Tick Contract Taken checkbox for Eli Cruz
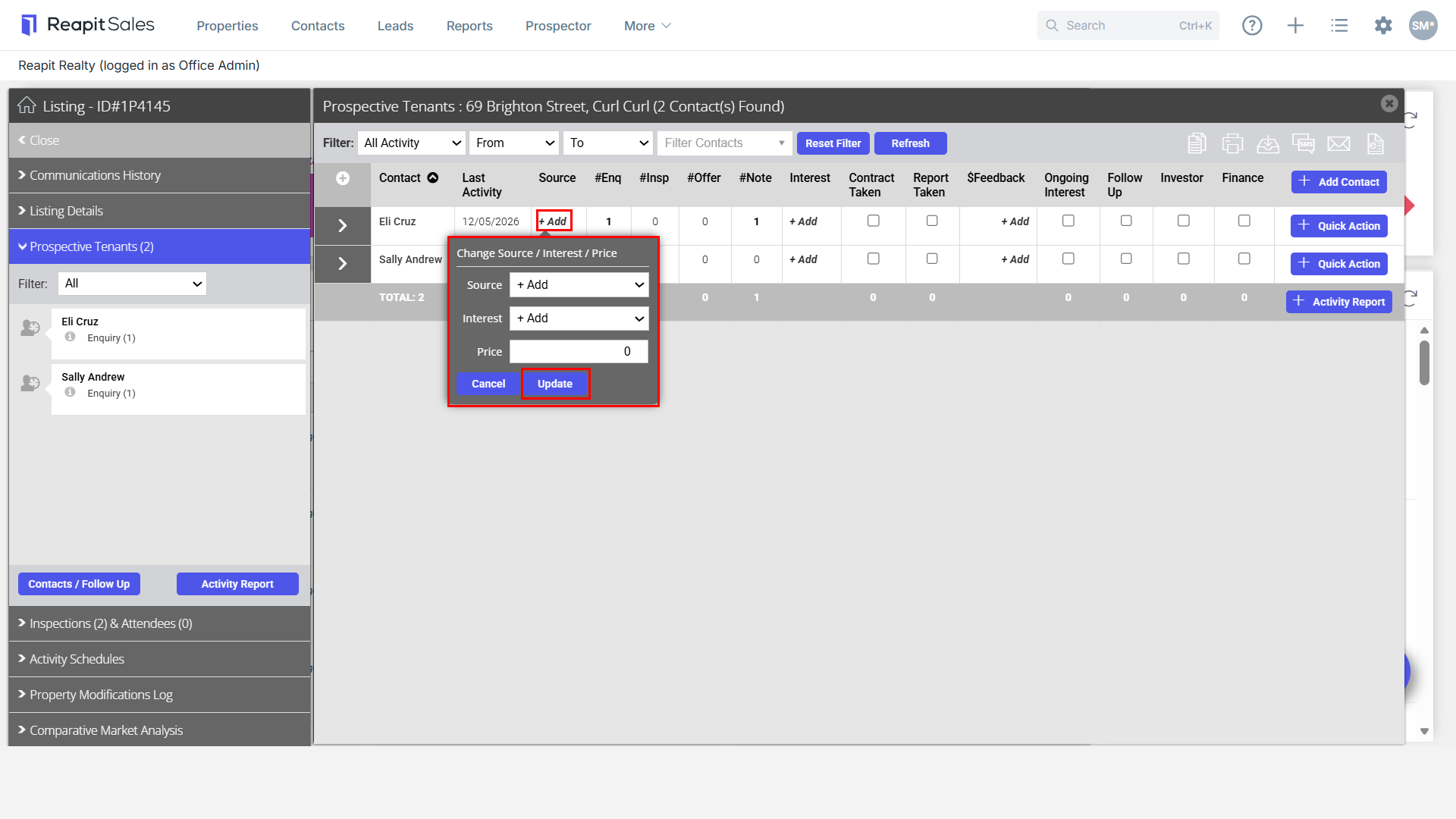The image size is (1456, 819). [x=874, y=221]
